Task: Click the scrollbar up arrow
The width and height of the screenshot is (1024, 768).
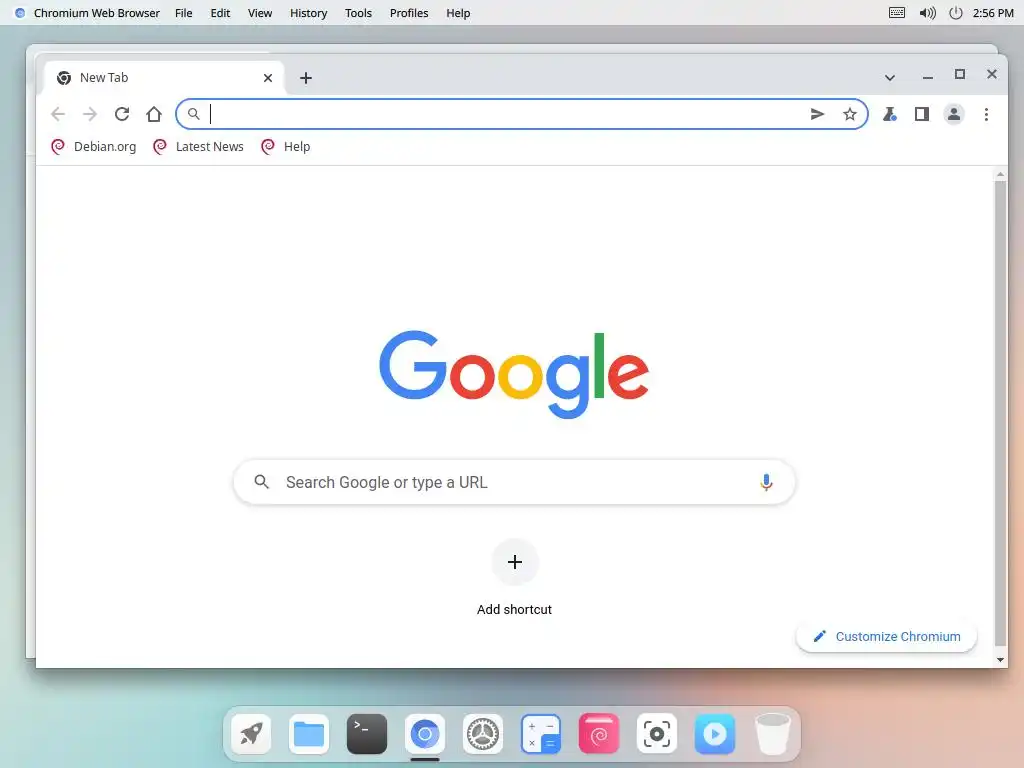Action: (1000, 174)
